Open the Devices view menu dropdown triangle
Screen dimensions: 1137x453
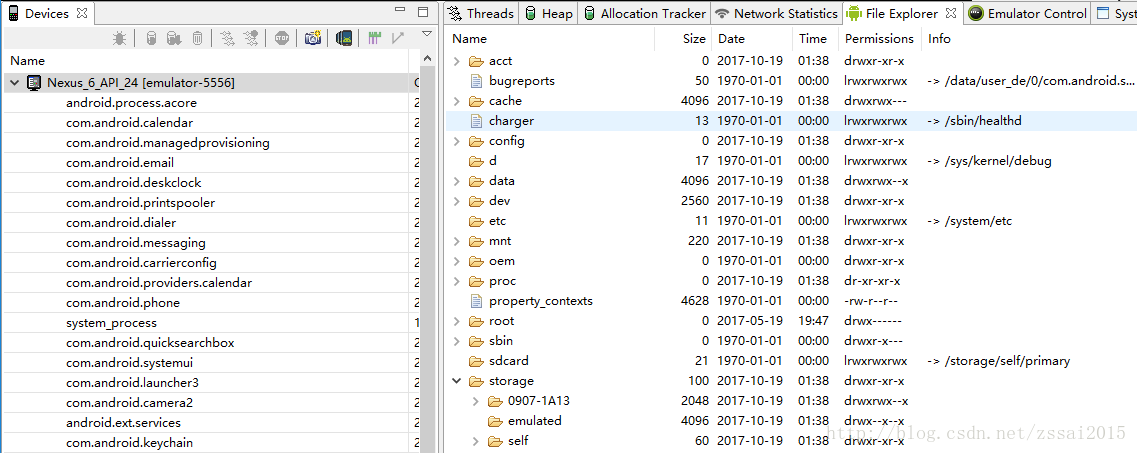click(x=427, y=33)
